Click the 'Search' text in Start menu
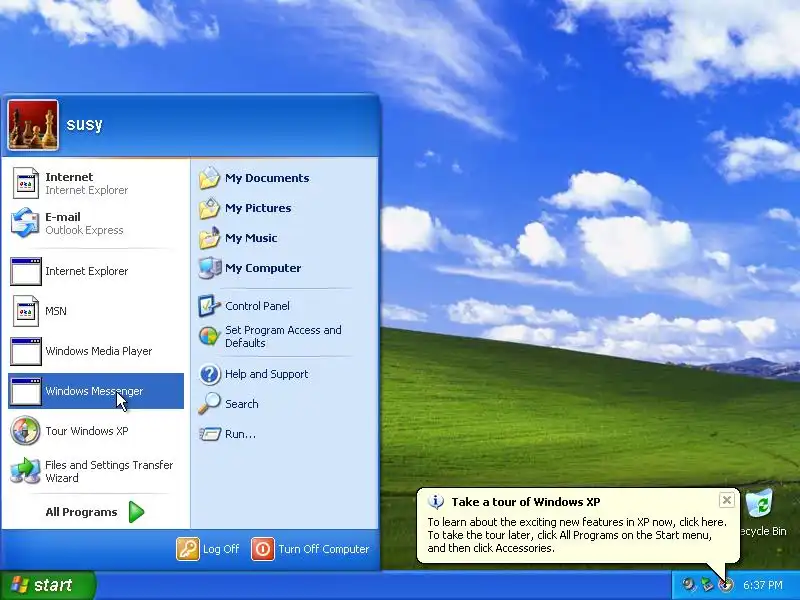 point(241,404)
